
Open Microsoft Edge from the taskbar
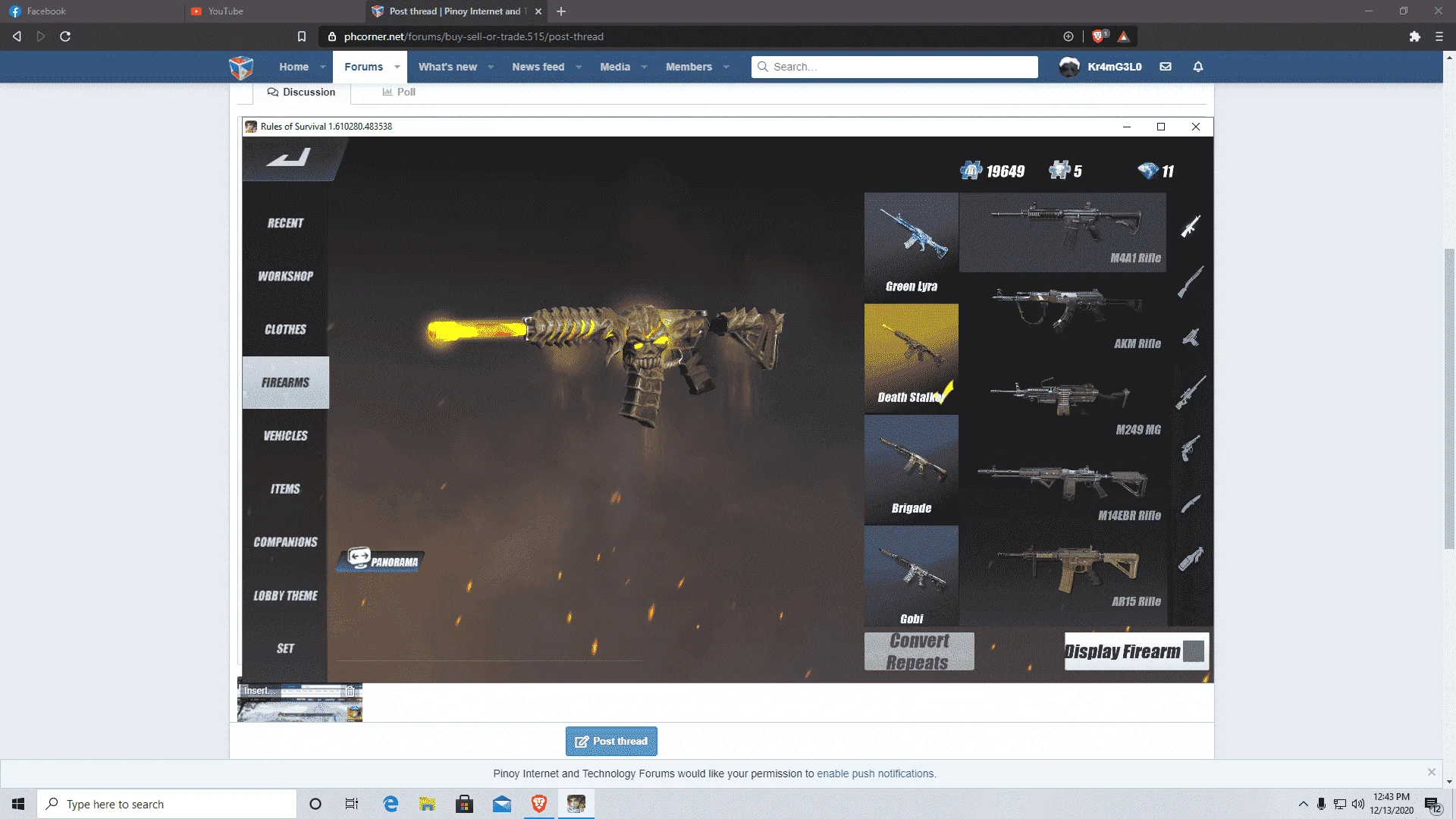point(391,804)
